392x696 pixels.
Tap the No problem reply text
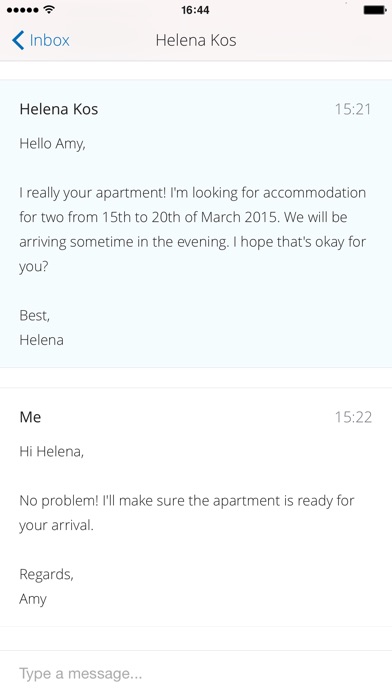coord(186,513)
